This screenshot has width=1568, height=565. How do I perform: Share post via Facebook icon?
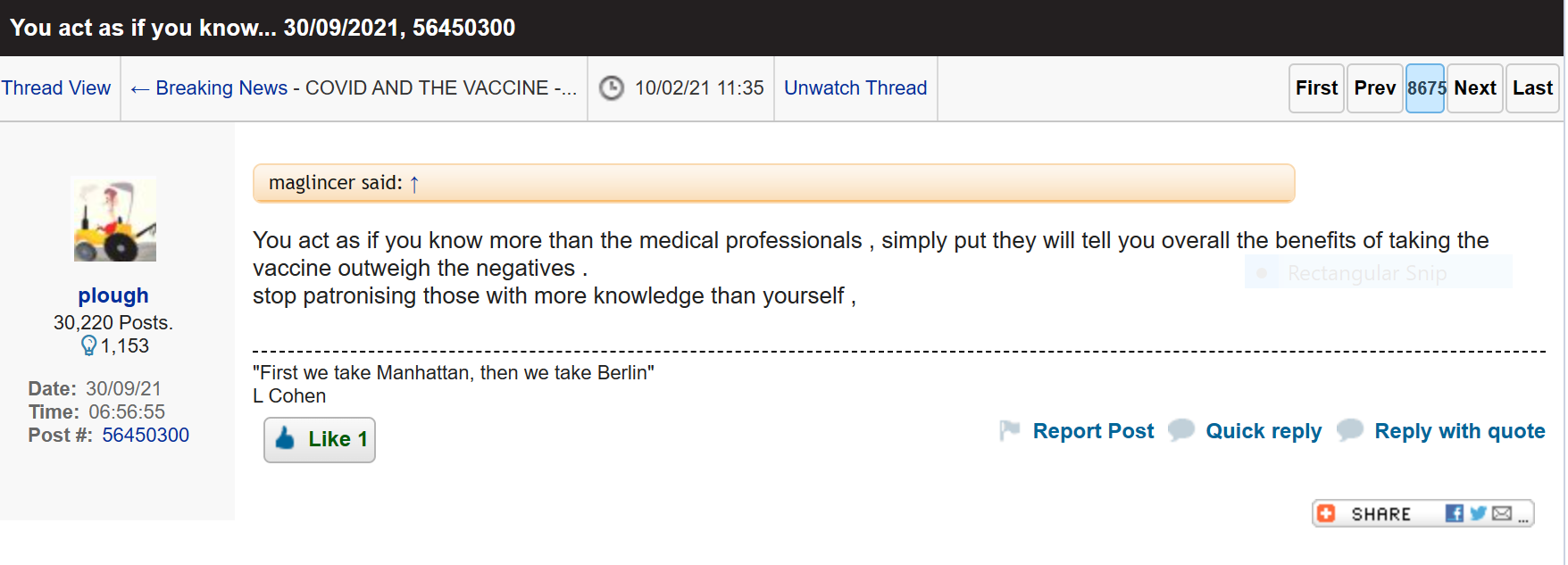(1455, 513)
